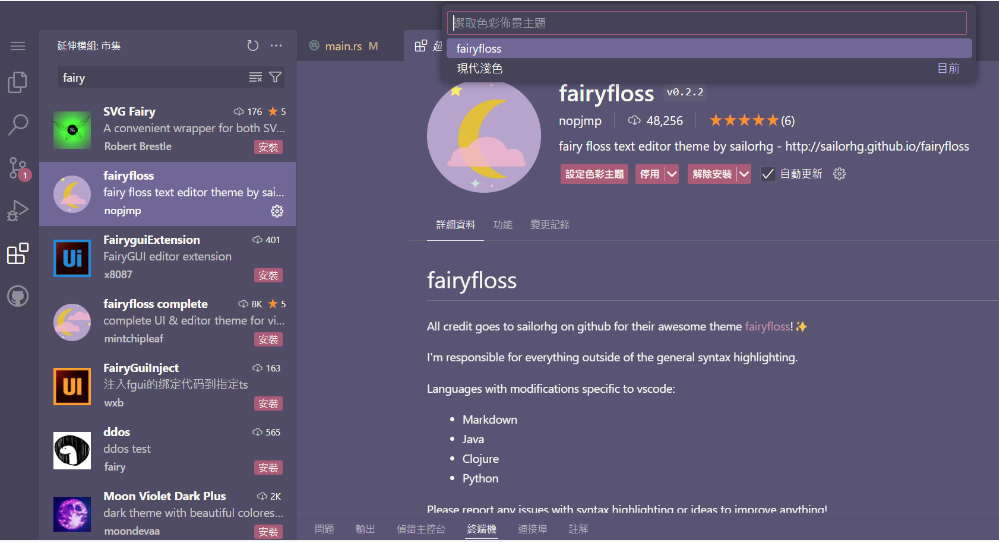Click ddos extension icon
999x542 pixels.
click(72, 450)
